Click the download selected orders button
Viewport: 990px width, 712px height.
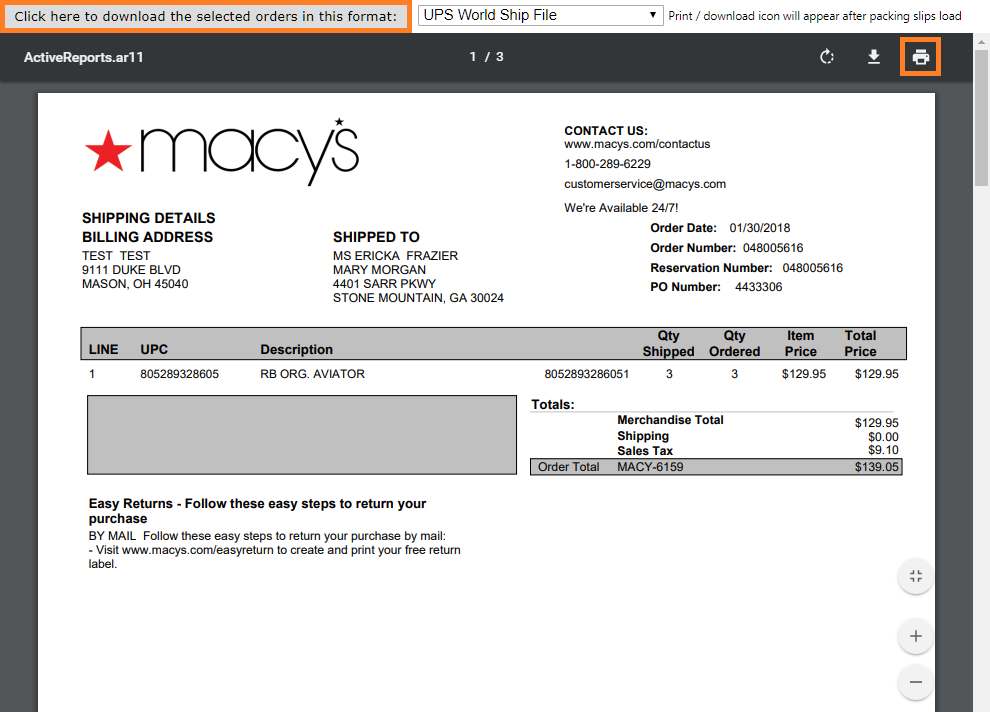(x=206, y=16)
